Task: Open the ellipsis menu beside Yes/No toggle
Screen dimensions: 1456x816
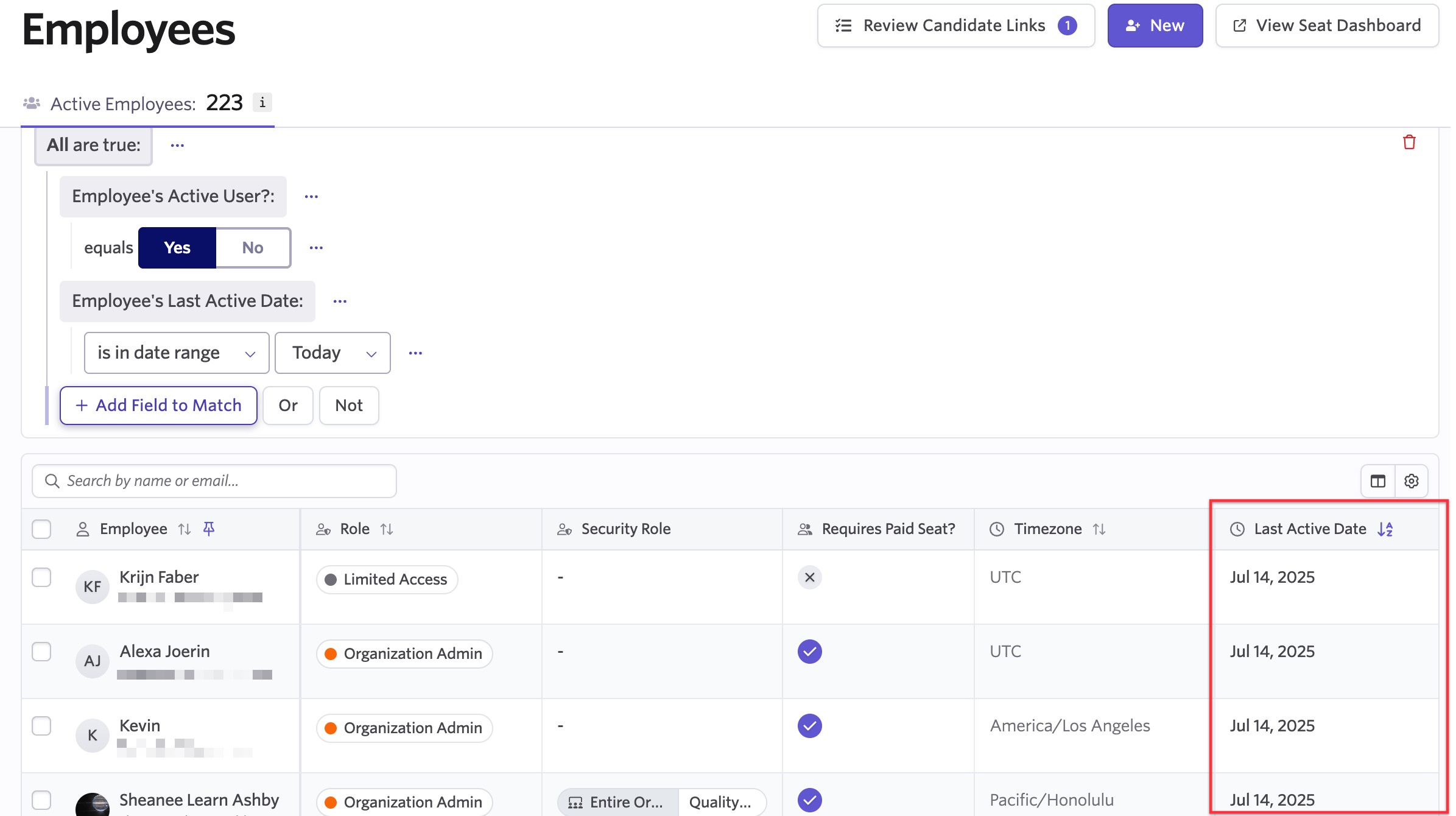Action: [x=316, y=248]
